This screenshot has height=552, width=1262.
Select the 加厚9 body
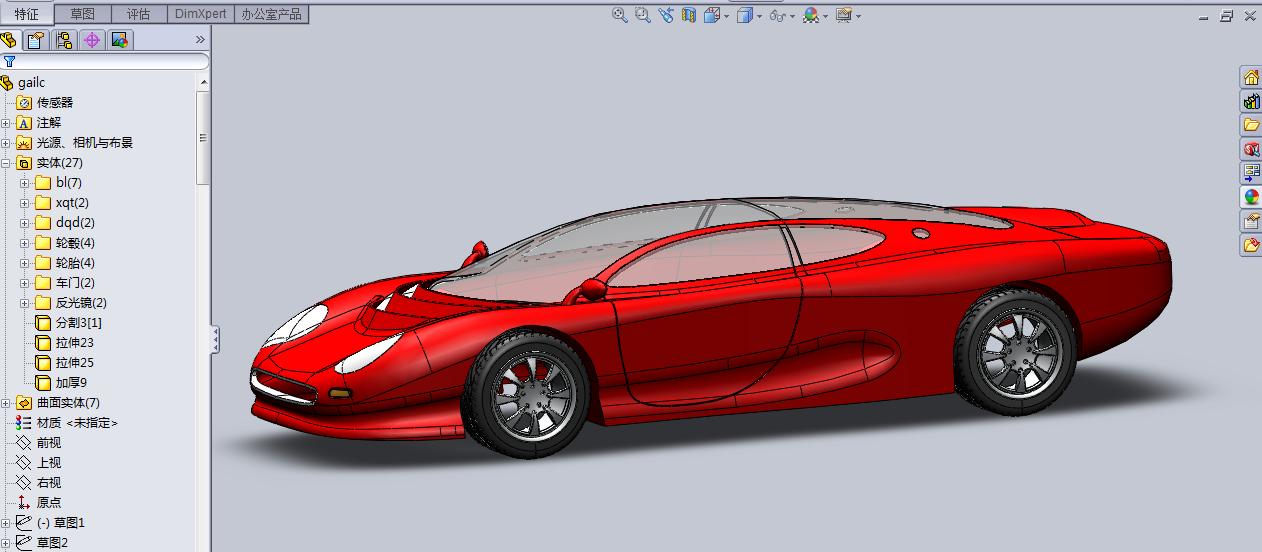pos(71,382)
